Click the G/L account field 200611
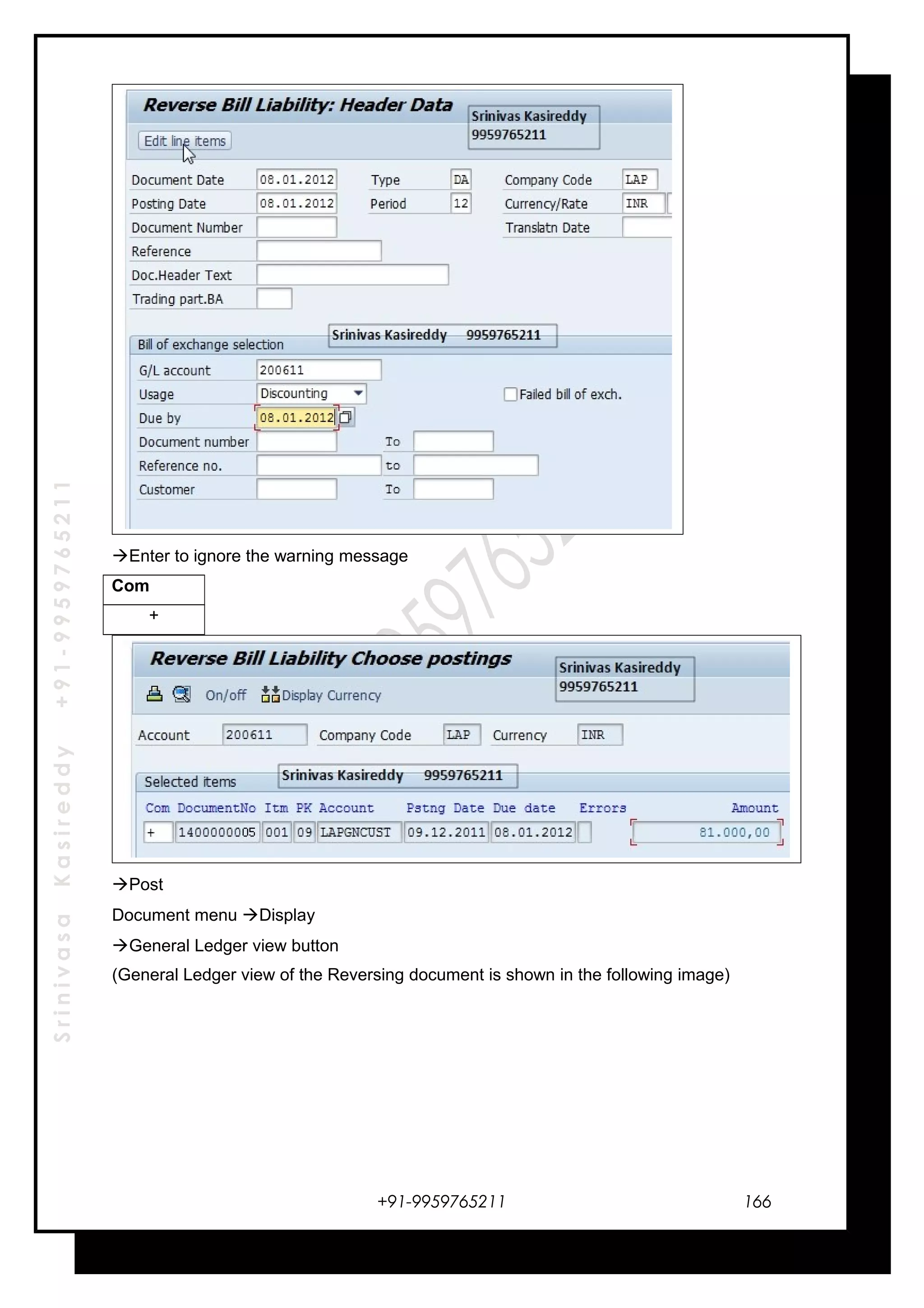Screen dimensions: 924x1308 [318, 370]
